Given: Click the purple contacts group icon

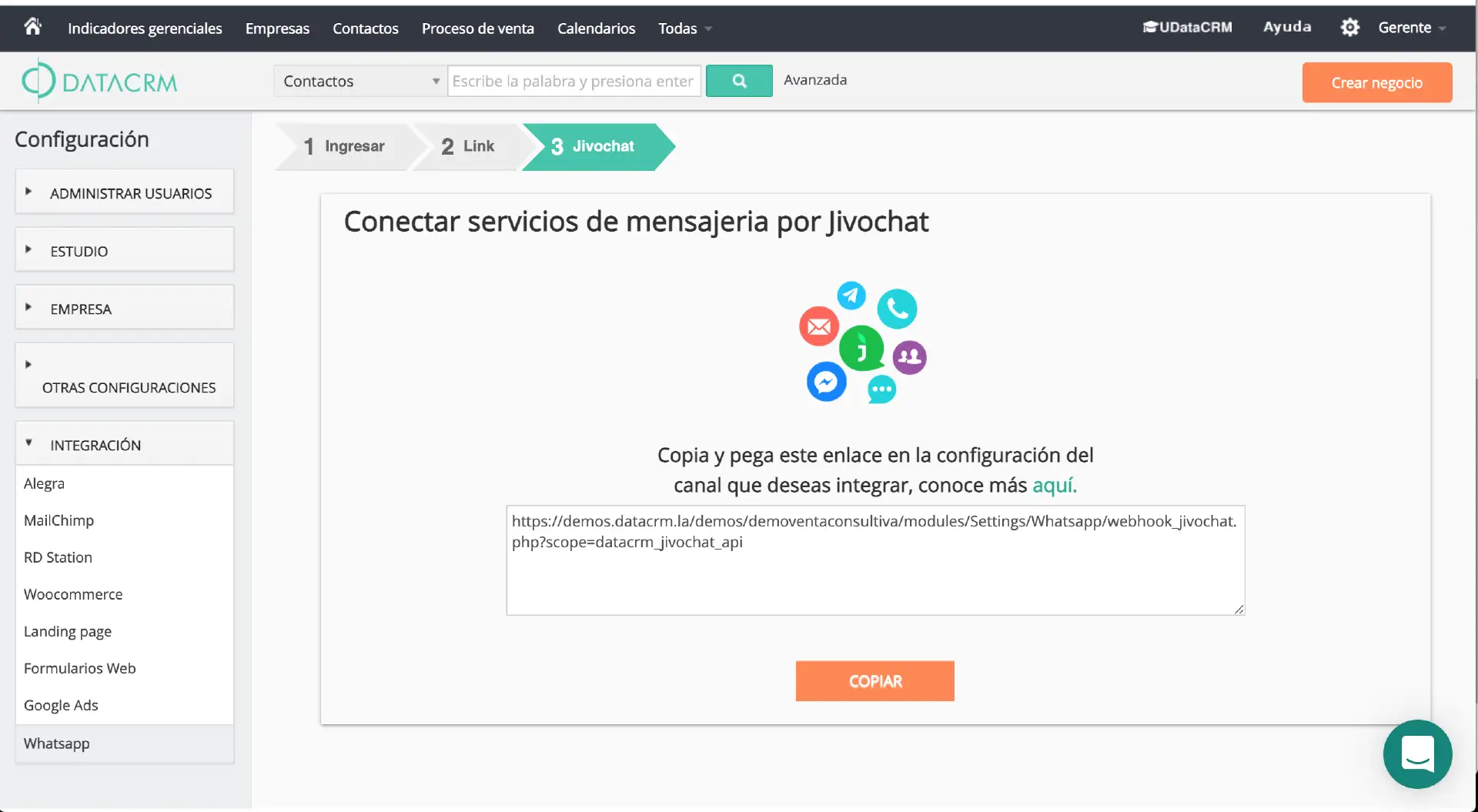Looking at the screenshot, I should pyautogui.click(x=910, y=357).
